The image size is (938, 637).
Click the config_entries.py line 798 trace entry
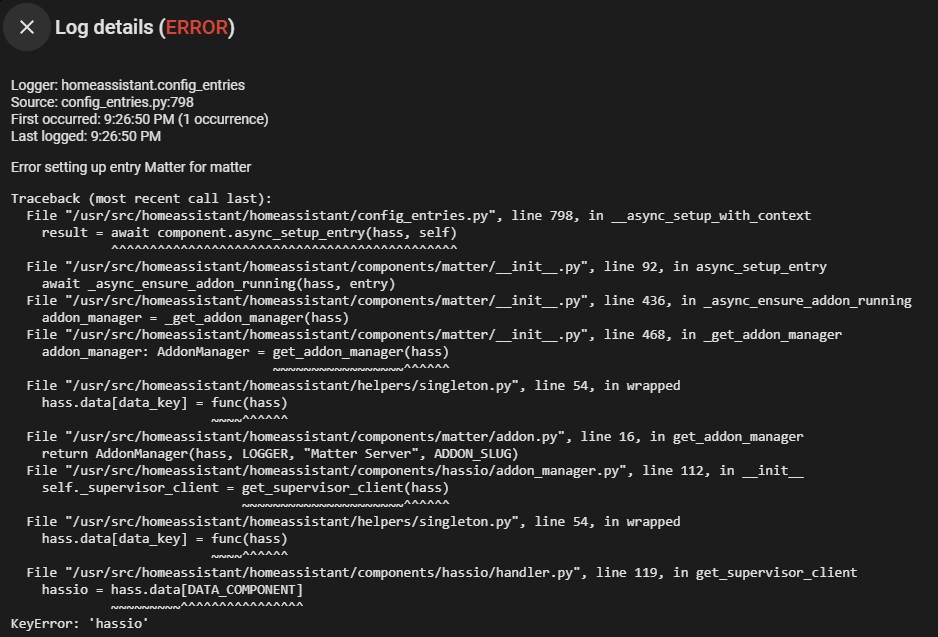pyautogui.click(x=419, y=215)
